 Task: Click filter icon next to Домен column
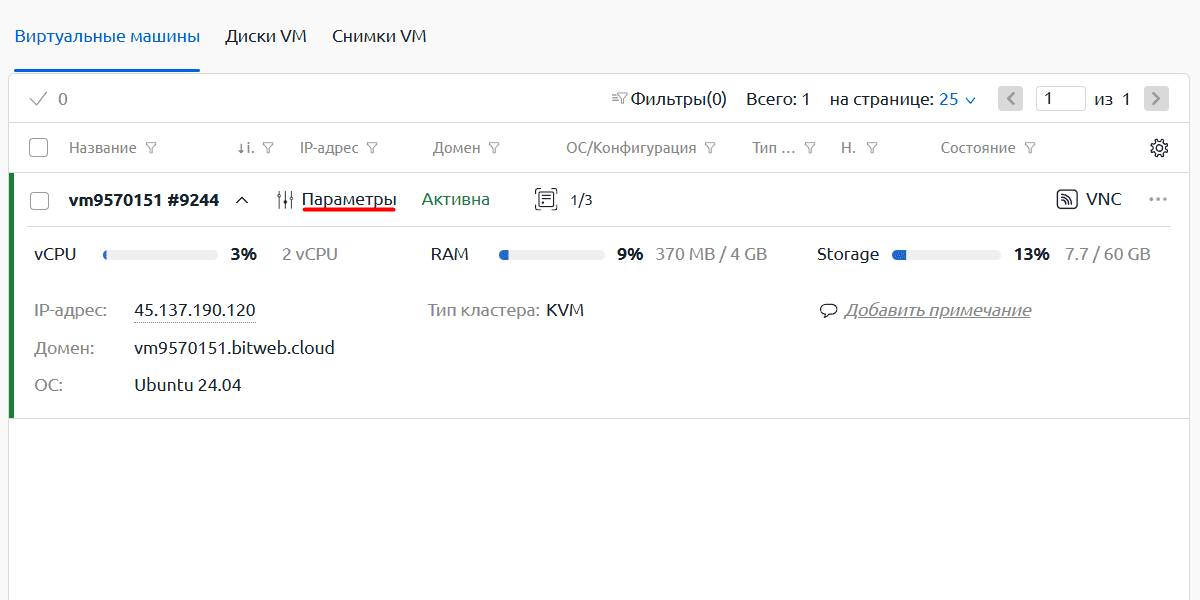point(494,148)
